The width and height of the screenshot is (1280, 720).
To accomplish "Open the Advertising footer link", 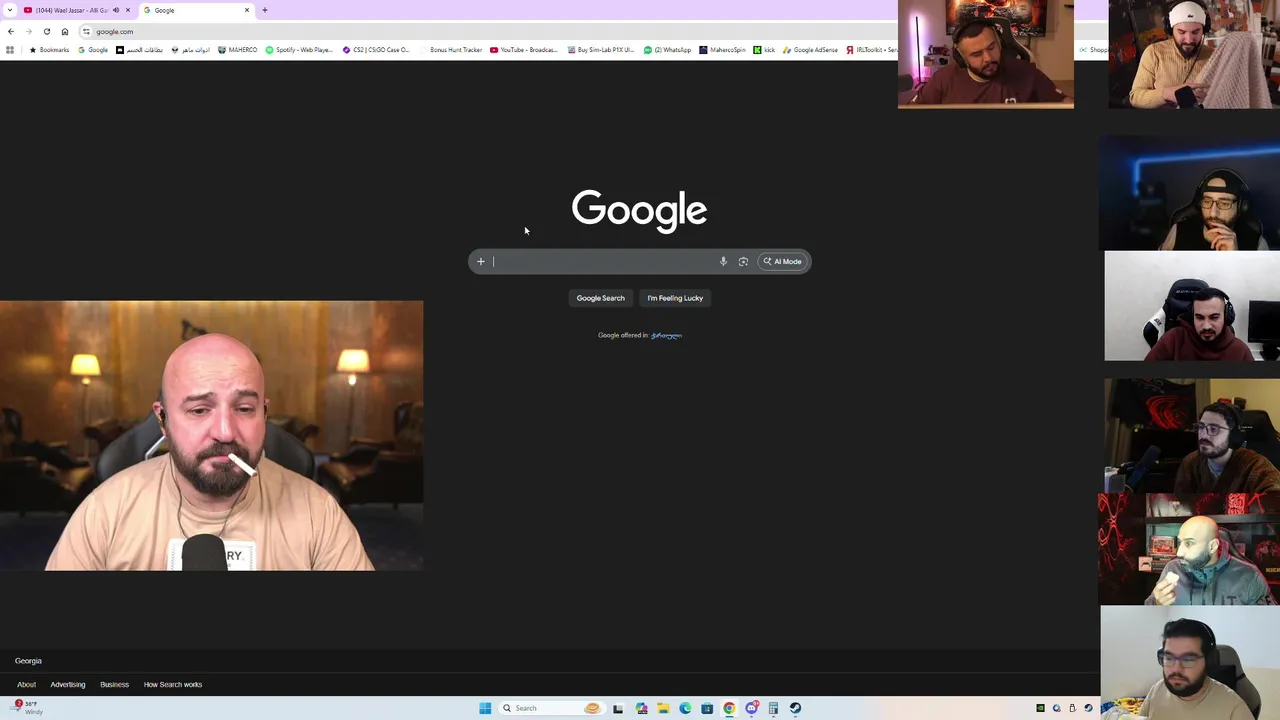I will (68, 685).
